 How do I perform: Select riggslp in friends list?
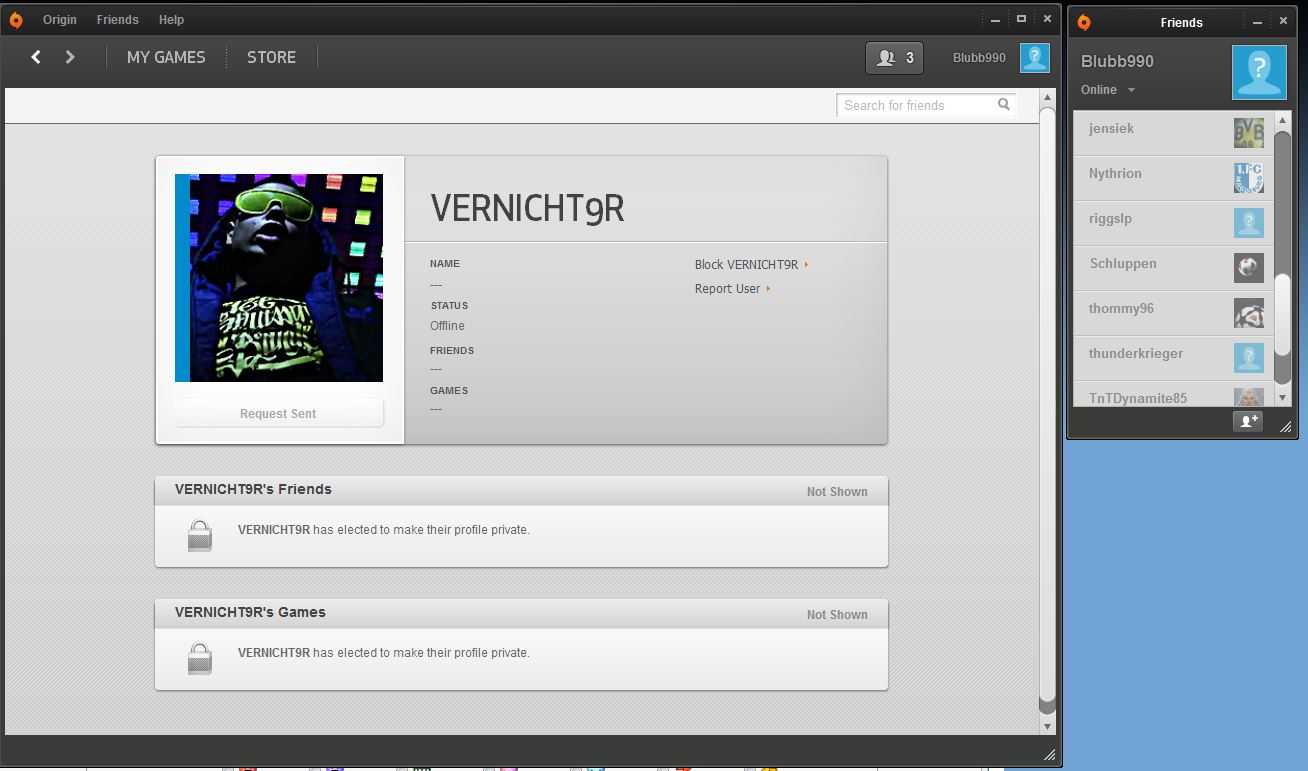point(1173,223)
